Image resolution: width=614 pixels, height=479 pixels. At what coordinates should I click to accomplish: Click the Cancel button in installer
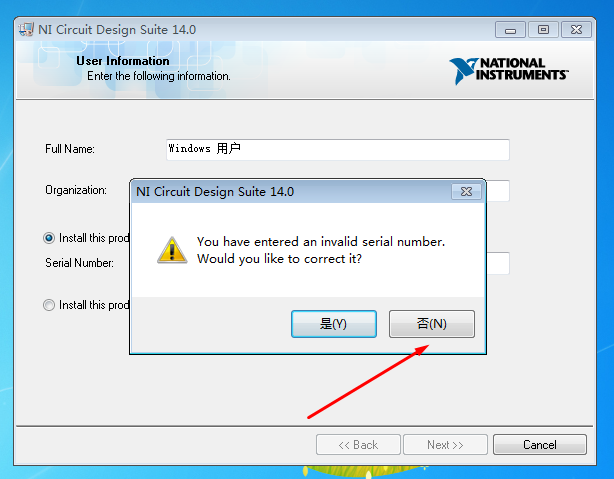540,445
